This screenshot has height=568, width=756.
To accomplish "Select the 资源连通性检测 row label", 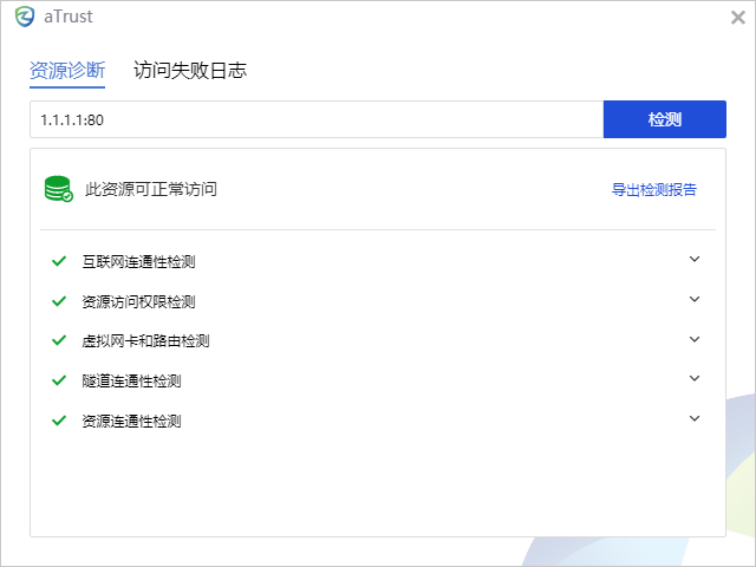I will coord(131,421).
